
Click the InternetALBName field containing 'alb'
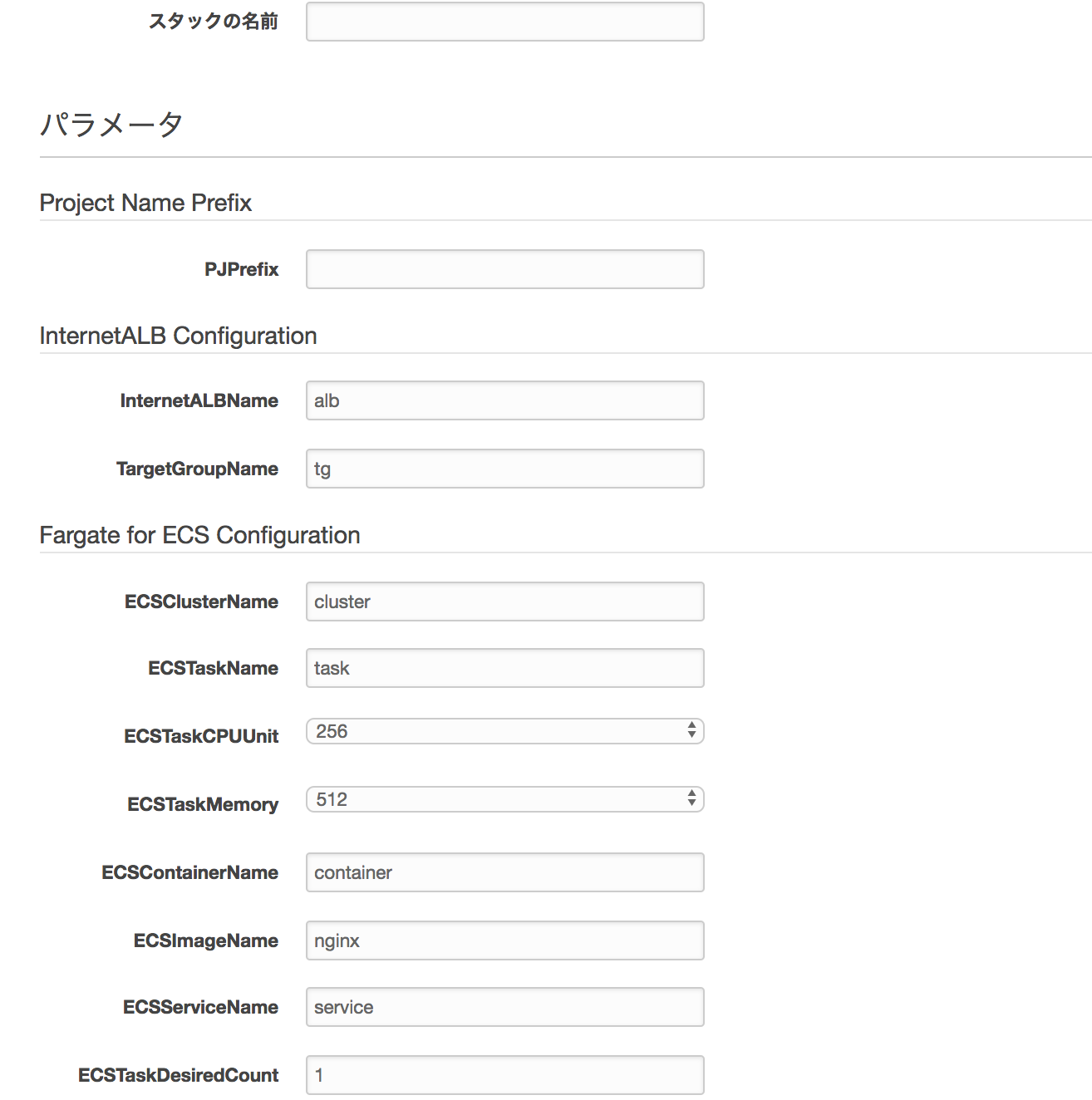tap(504, 400)
